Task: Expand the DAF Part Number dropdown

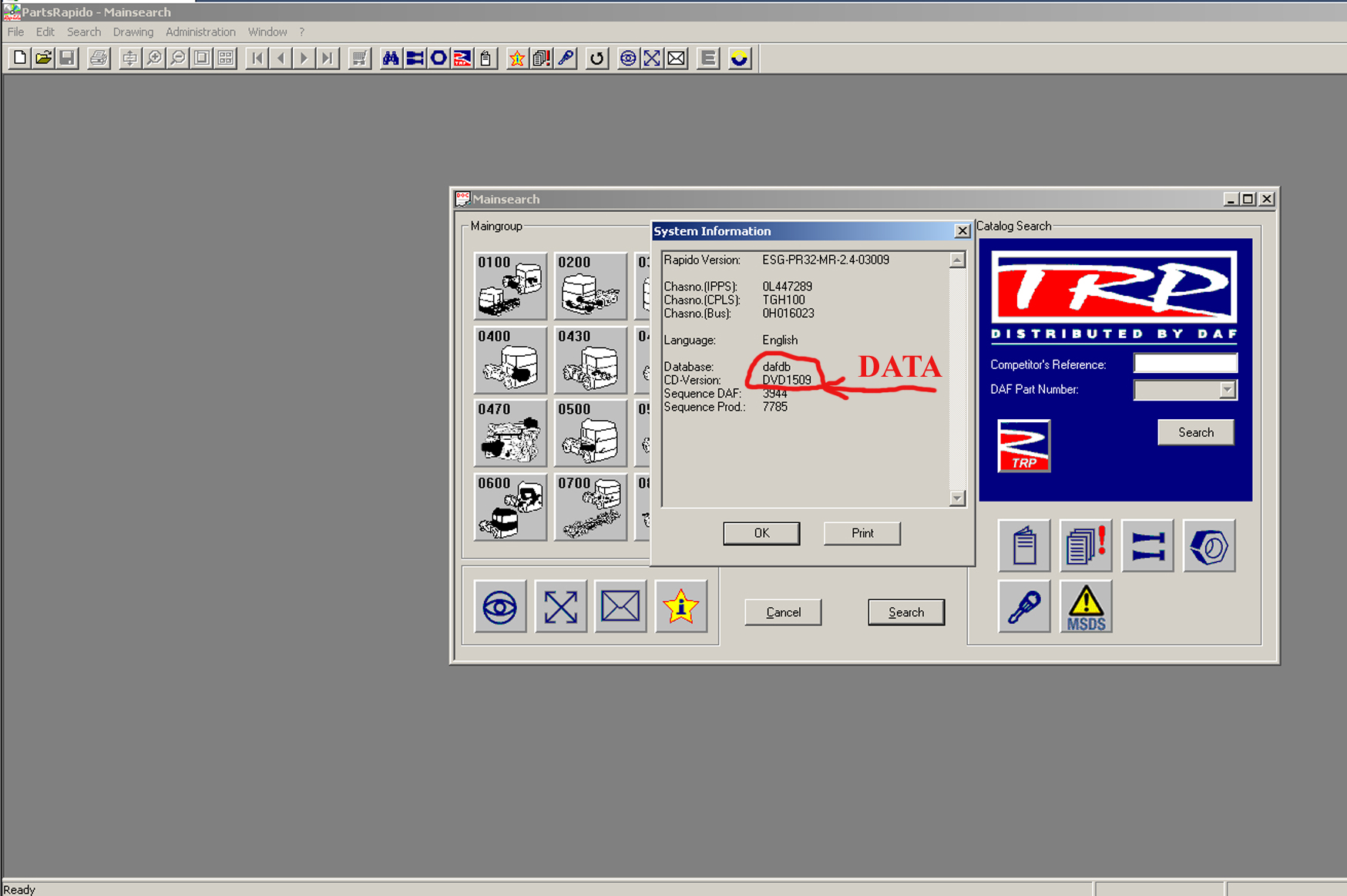Action: [1227, 390]
